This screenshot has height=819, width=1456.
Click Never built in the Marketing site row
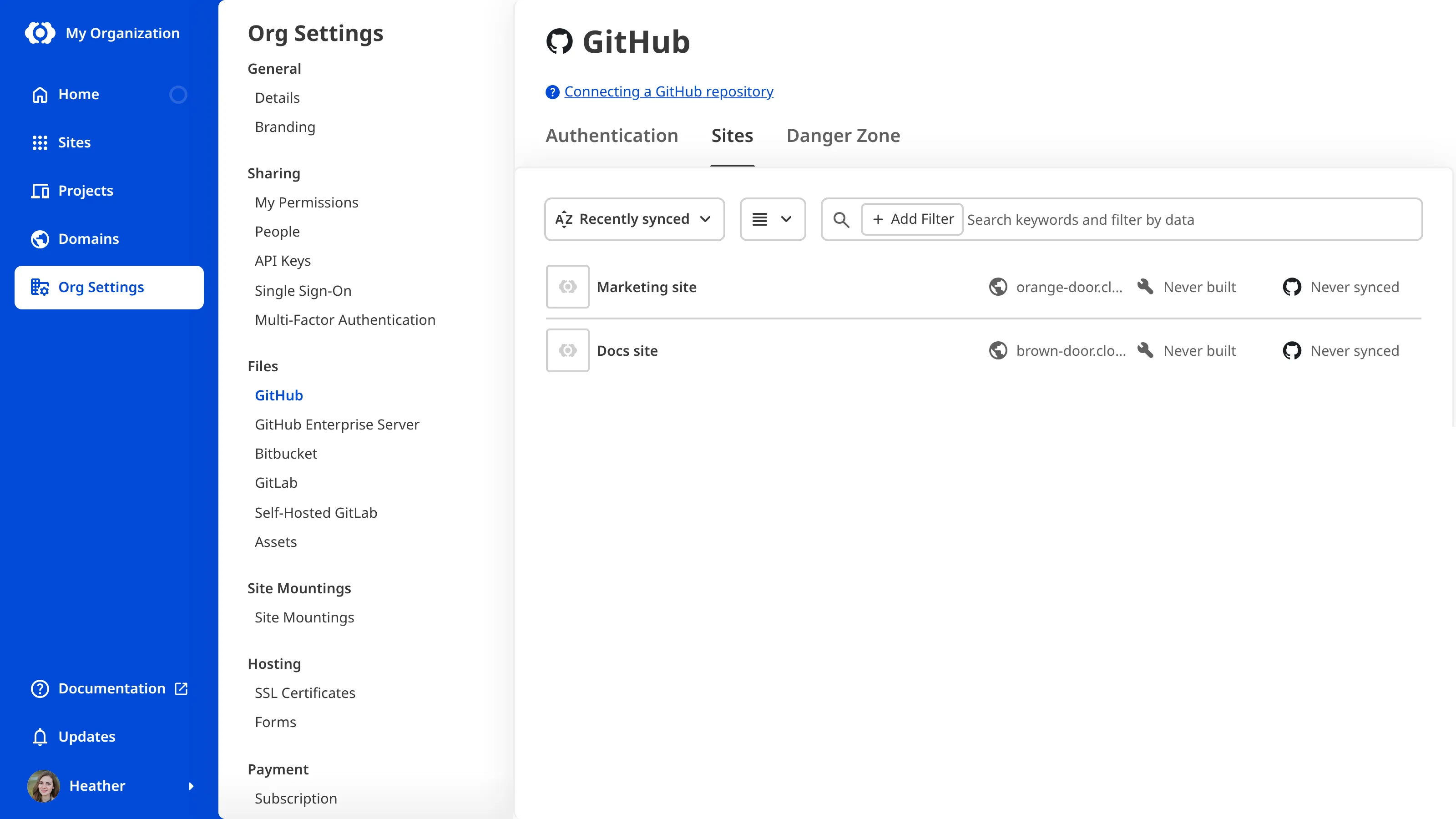1199,287
